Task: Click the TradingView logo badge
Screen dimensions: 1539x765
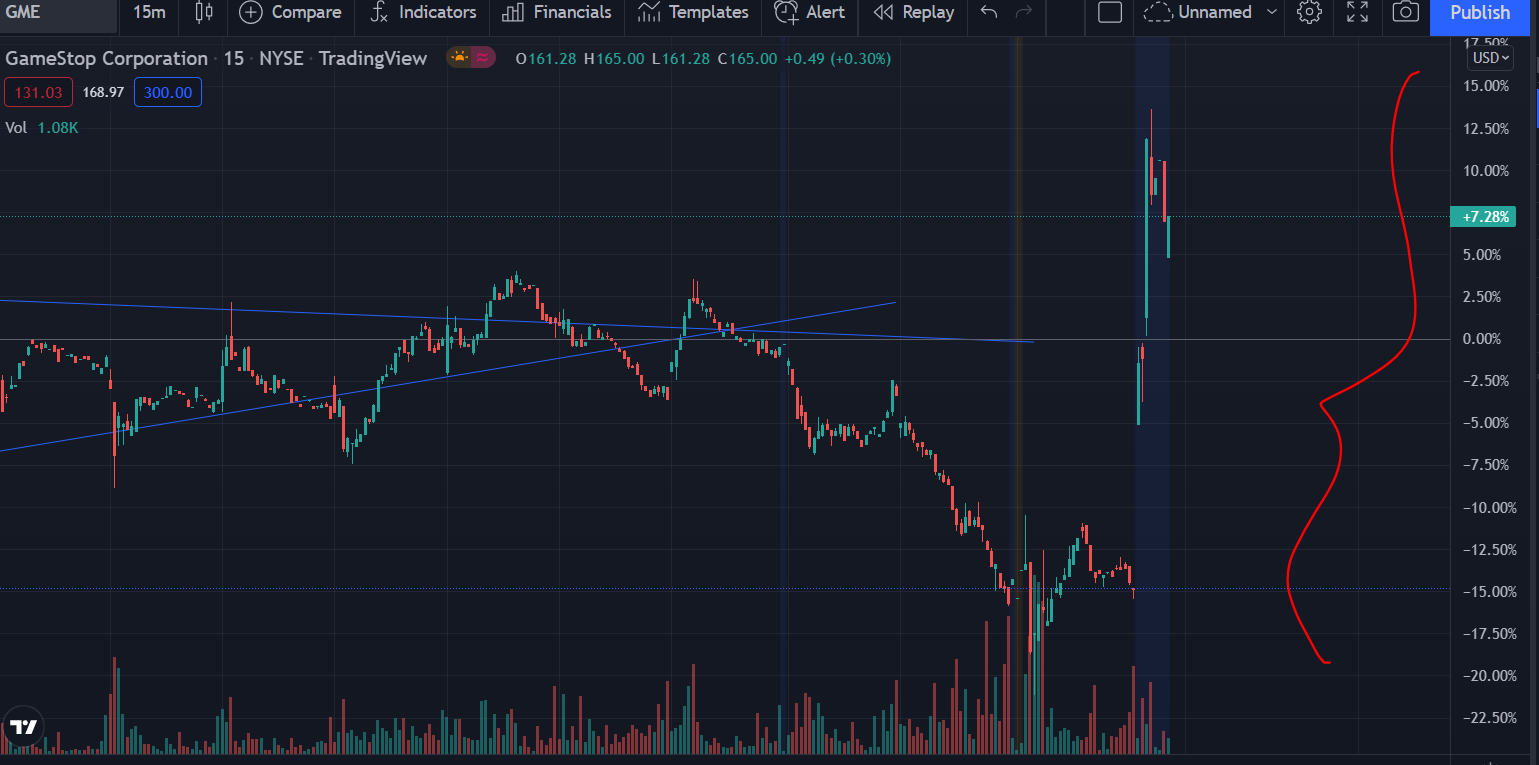Action: click(22, 727)
